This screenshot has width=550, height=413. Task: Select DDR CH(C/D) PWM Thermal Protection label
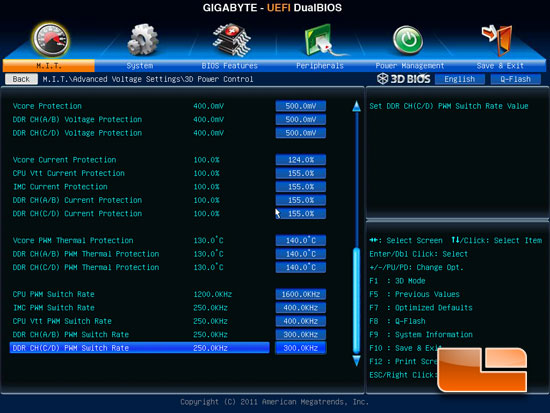point(86,267)
